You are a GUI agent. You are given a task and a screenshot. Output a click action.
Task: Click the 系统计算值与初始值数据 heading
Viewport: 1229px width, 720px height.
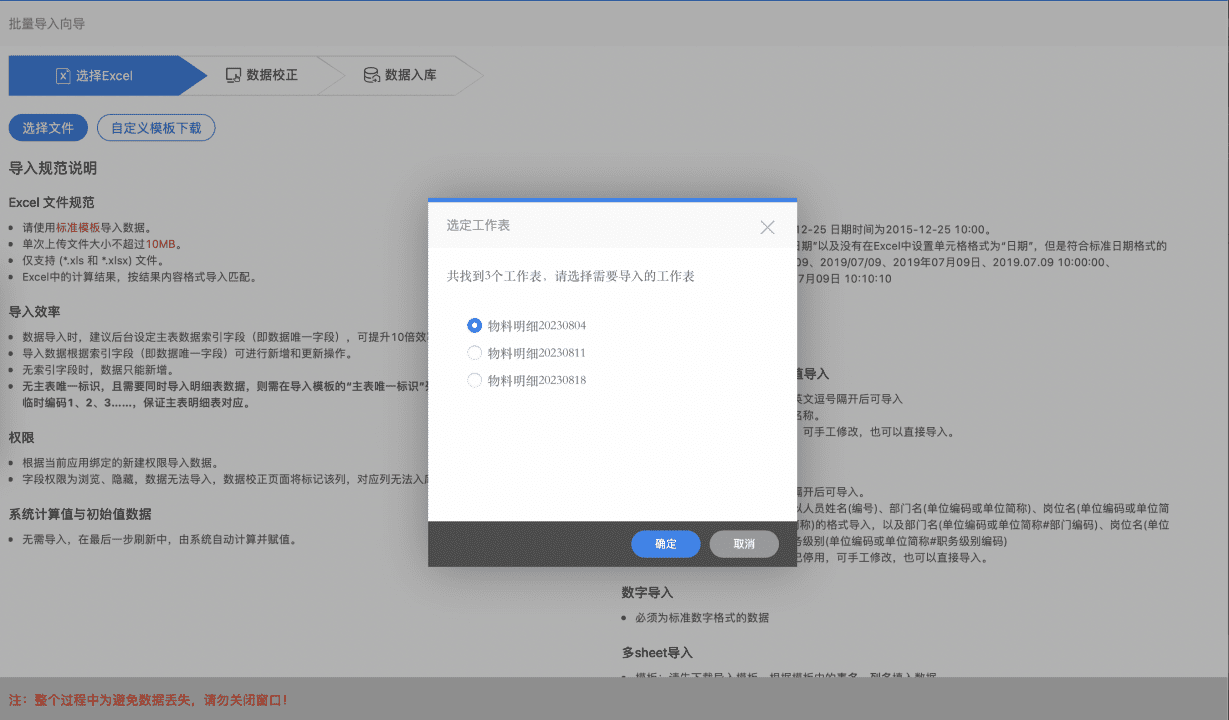coord(80,514)
